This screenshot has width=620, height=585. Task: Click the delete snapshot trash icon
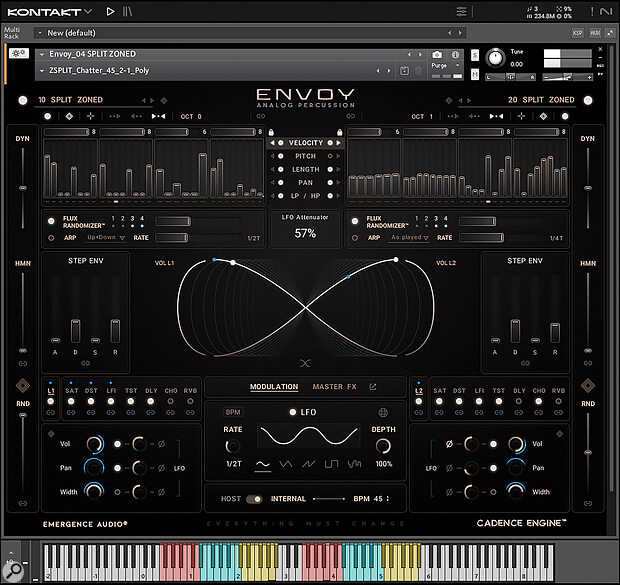click(x=418, y=71)
